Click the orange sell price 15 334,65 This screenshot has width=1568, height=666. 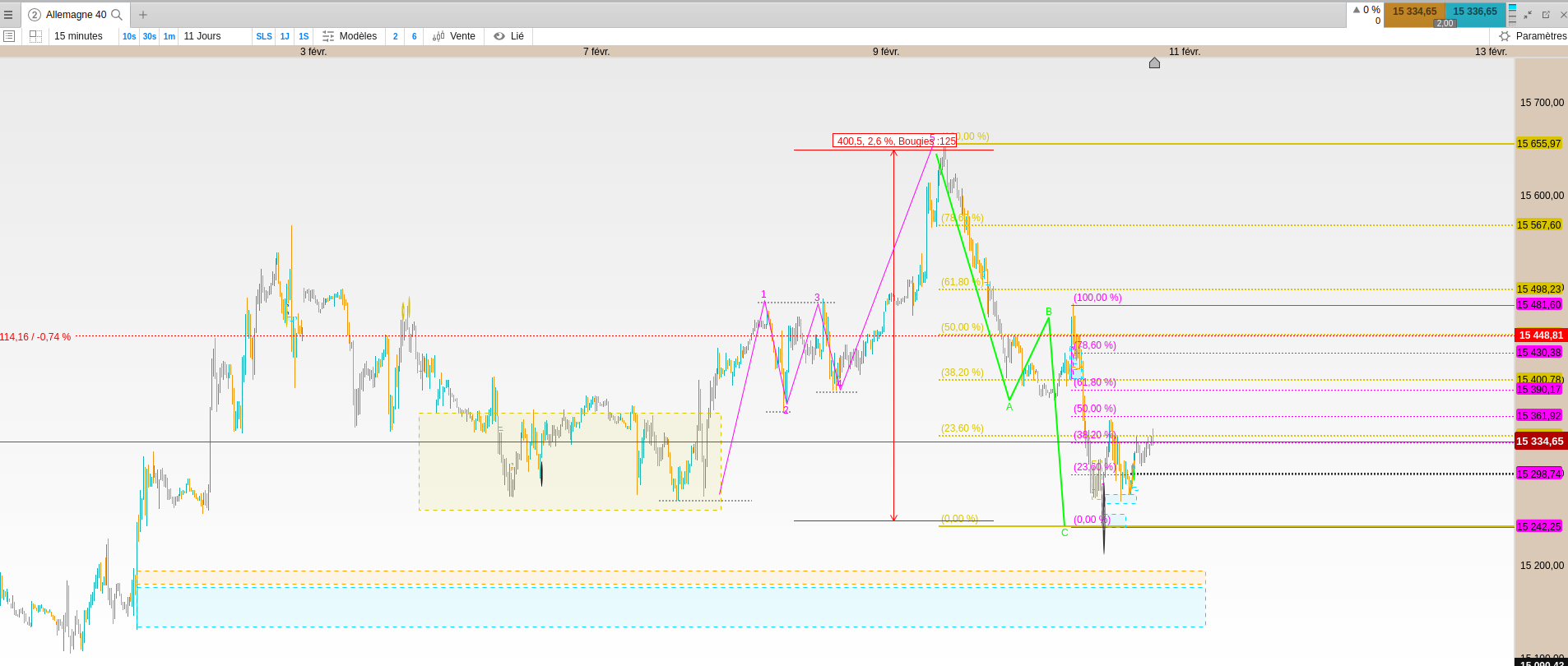click(1414, 12)
